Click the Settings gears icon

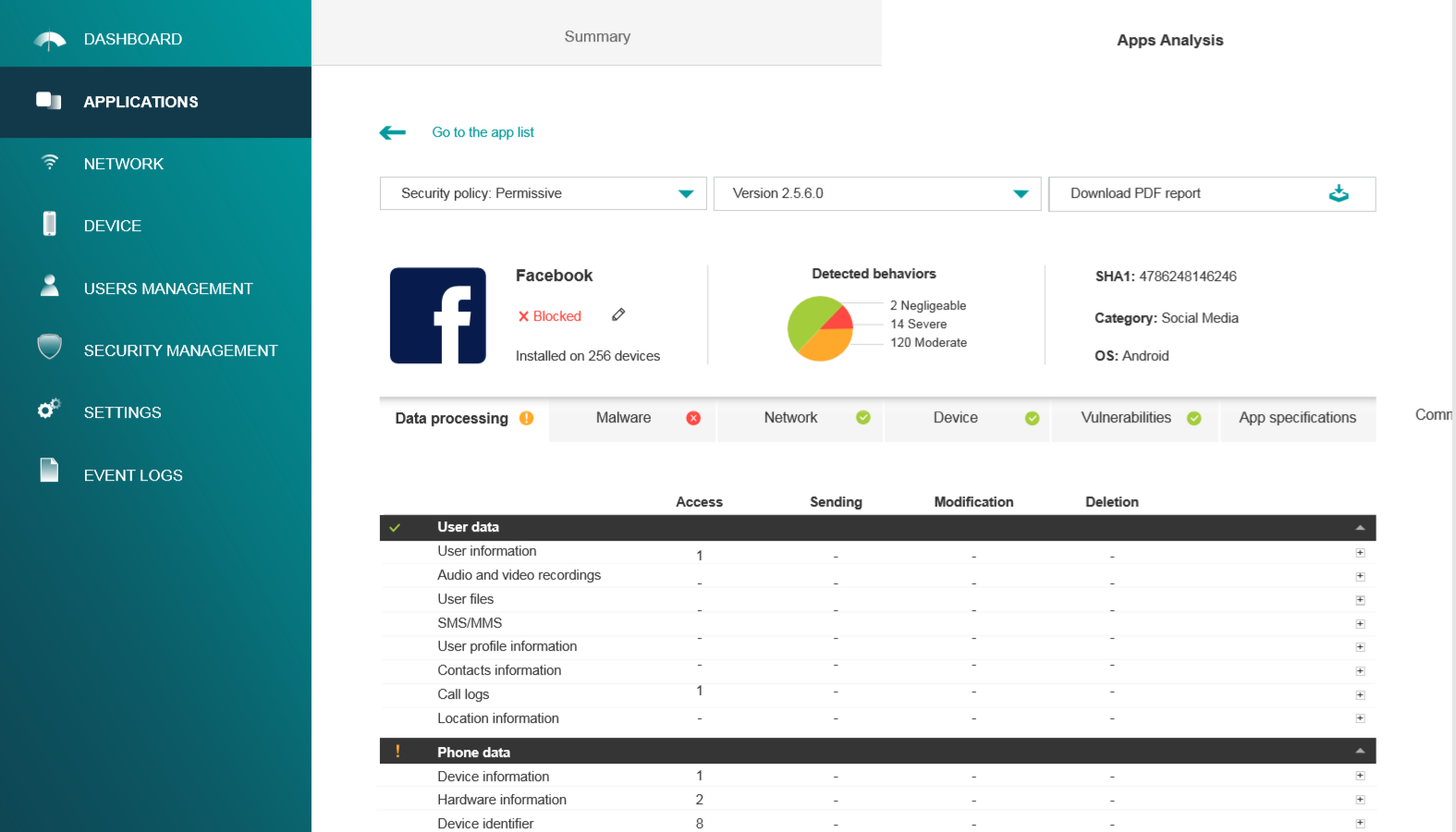(x=49, y=409)
